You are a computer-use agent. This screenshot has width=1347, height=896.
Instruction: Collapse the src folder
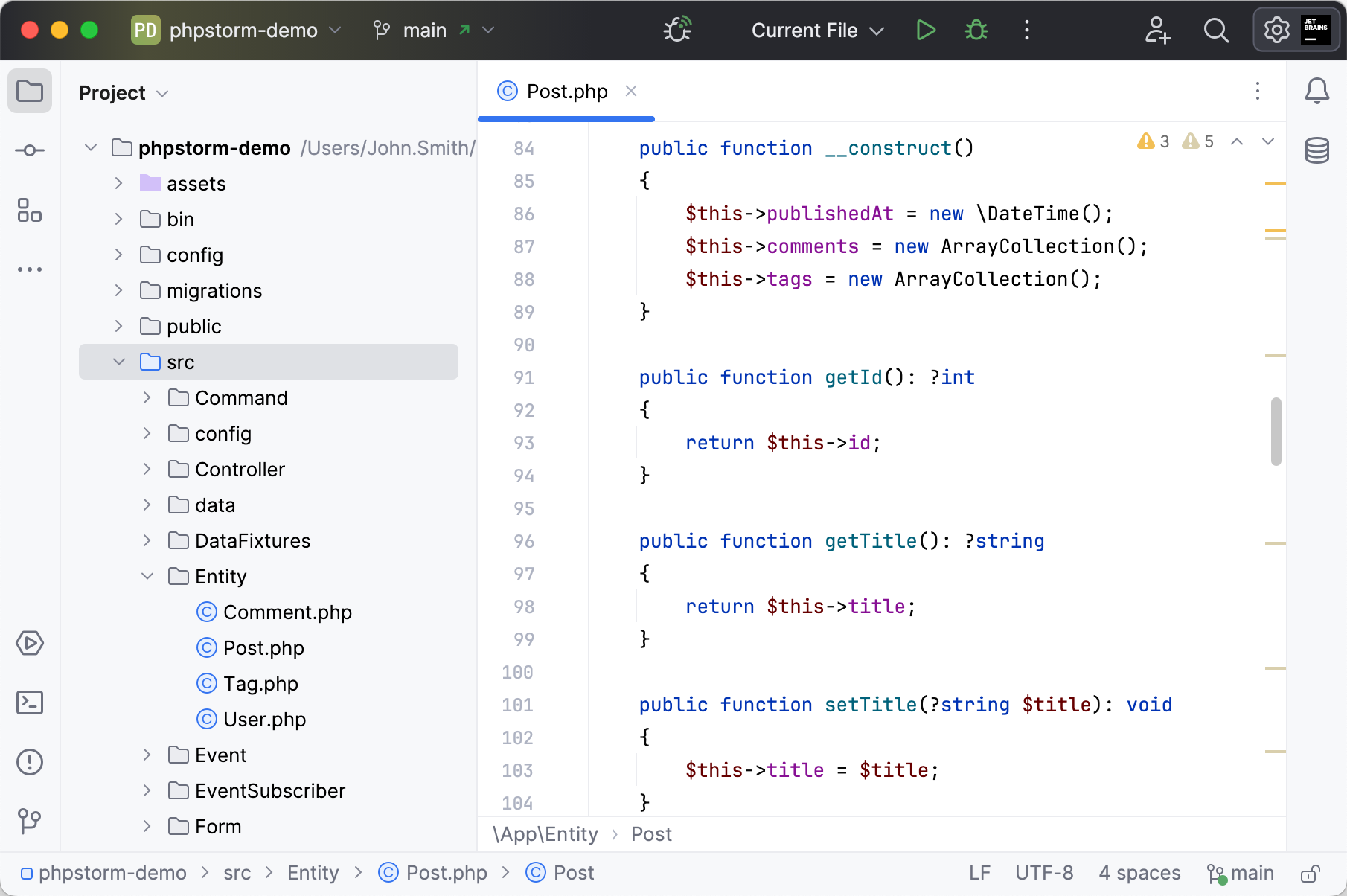(x=119, y=362)
